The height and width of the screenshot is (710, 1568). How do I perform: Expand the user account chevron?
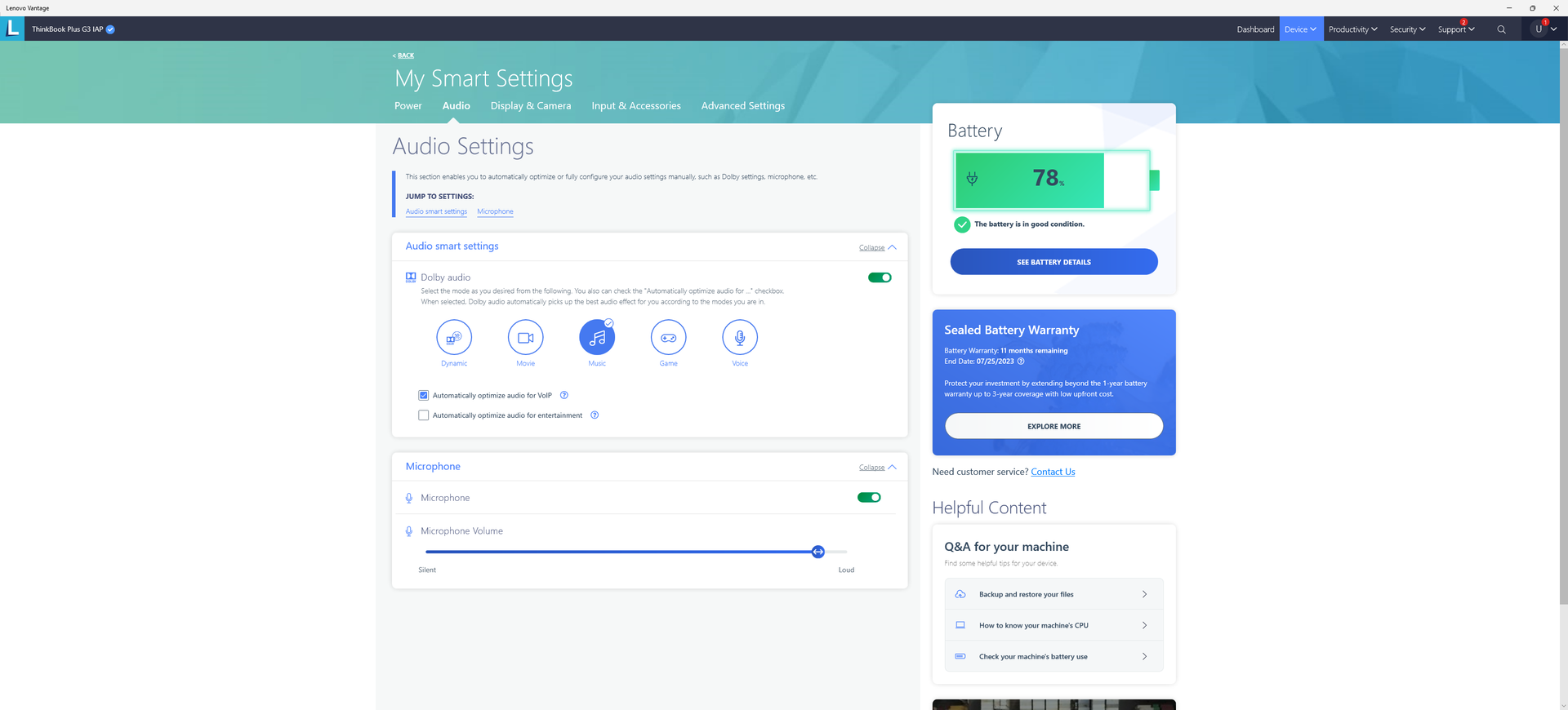coord(1553,29)
